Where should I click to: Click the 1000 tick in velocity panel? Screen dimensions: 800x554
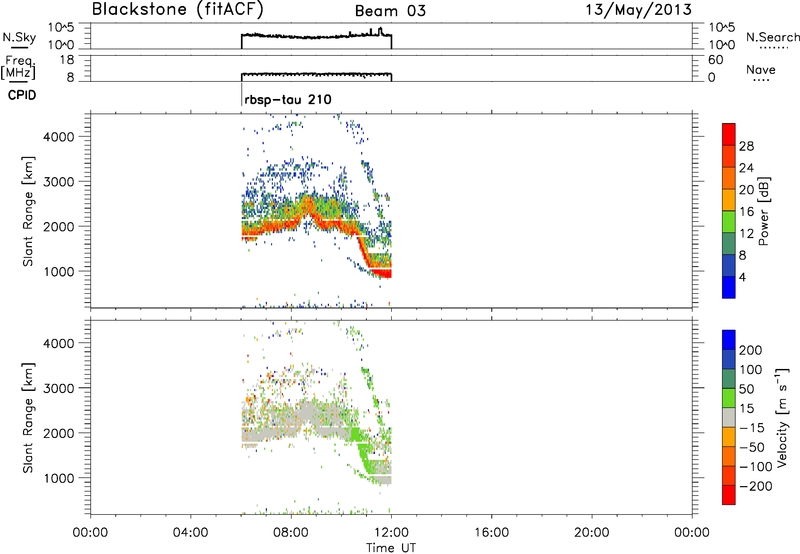pos(58,478)
